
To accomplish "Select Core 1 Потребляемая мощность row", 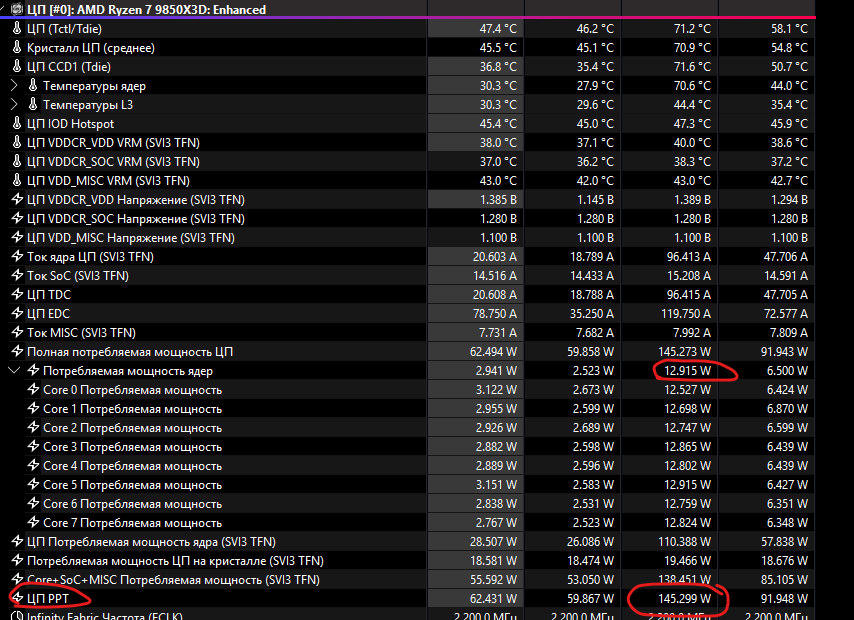I will [x=132, y=409].
